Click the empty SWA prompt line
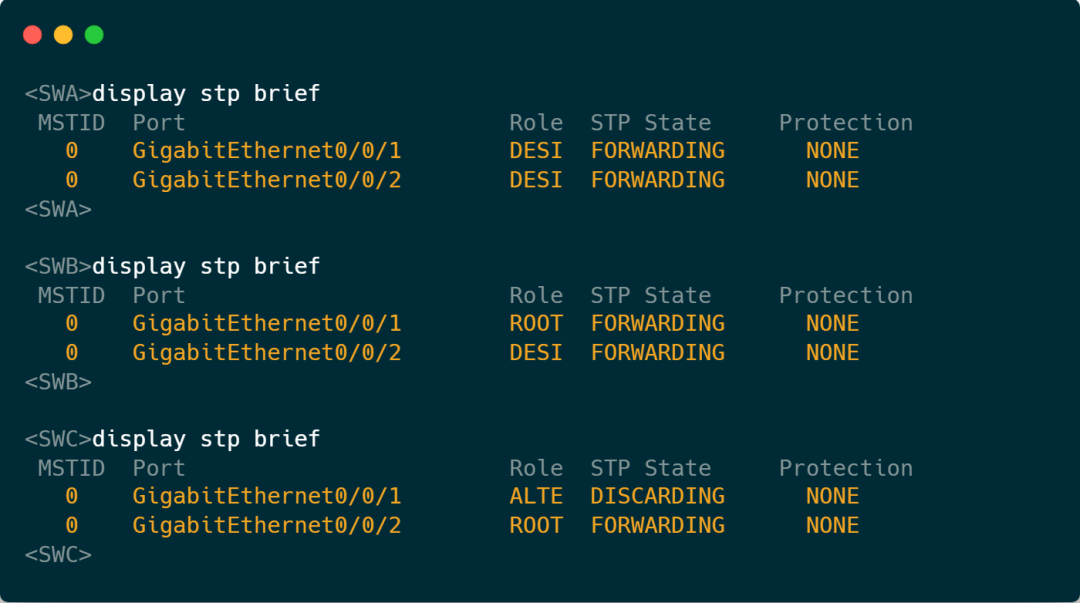Viewport: 1080px width, 603px height. coord(58,209)
